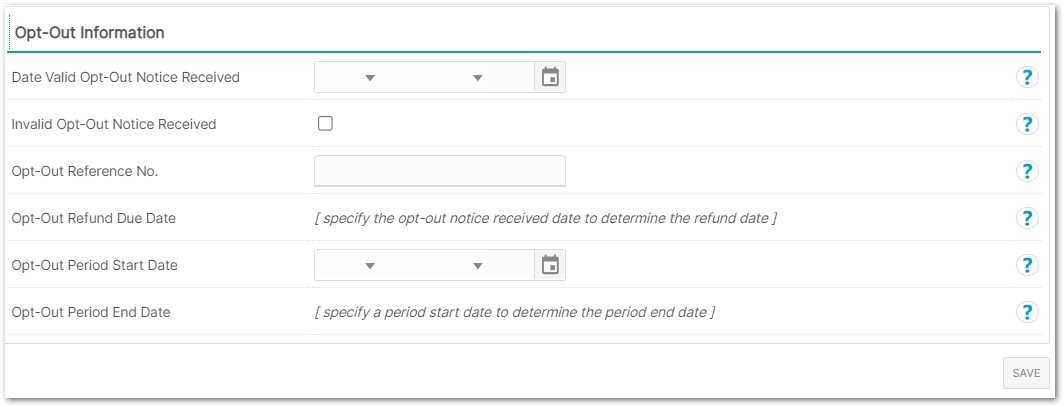Expand first dropdown in Date Valid Opt-Out Notice row
This screenshot has height=407, width=1064.
pyautogui.click(x=370, y=78)
